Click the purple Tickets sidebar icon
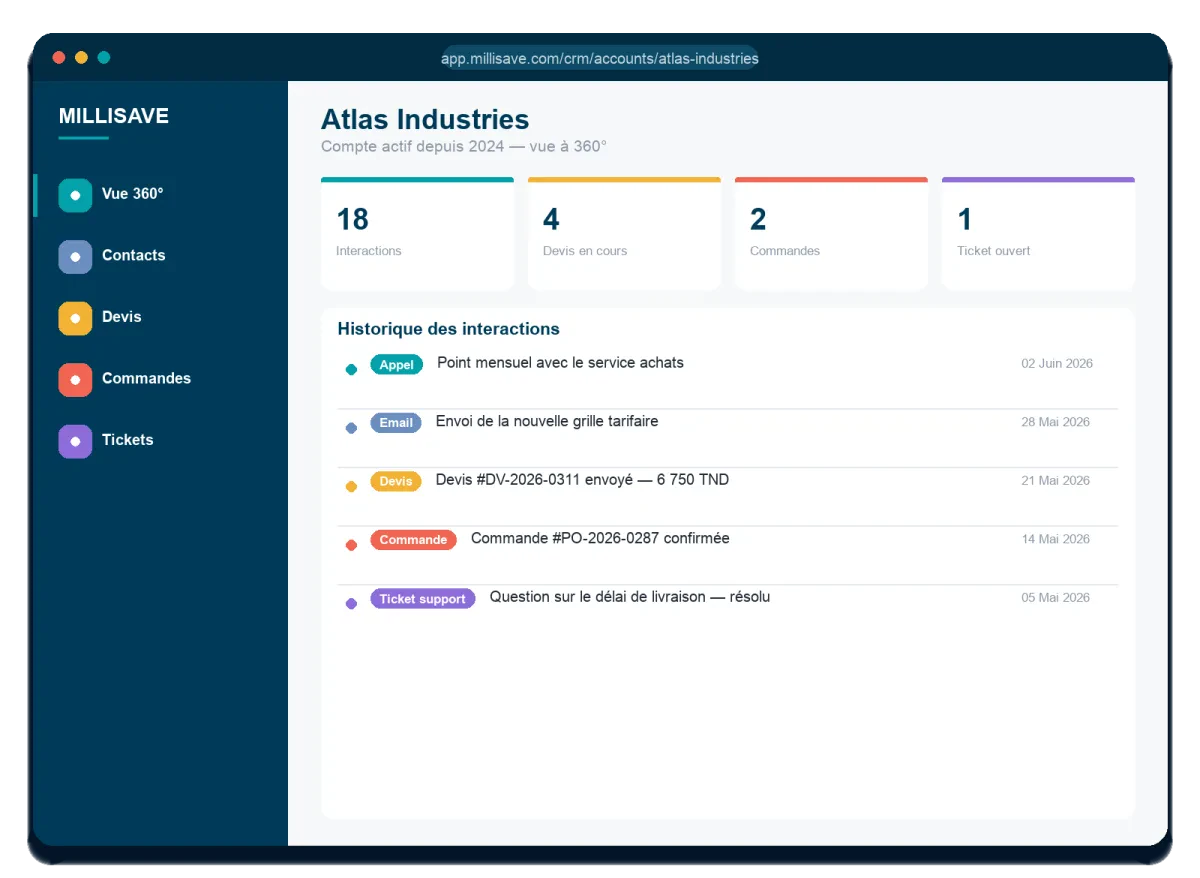 75,441
